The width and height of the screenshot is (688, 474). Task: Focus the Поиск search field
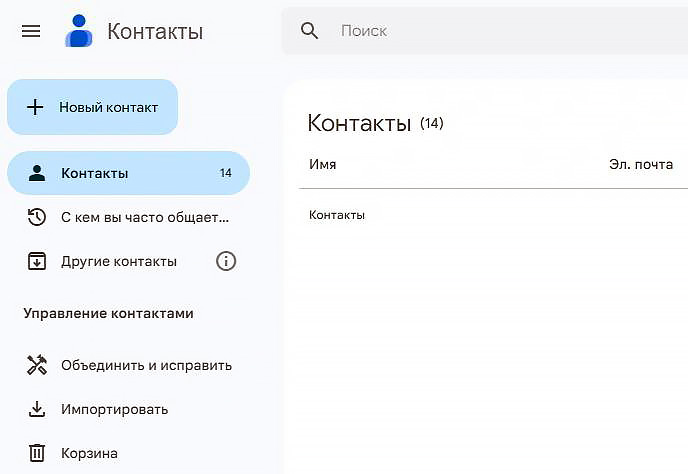(485, 31)
